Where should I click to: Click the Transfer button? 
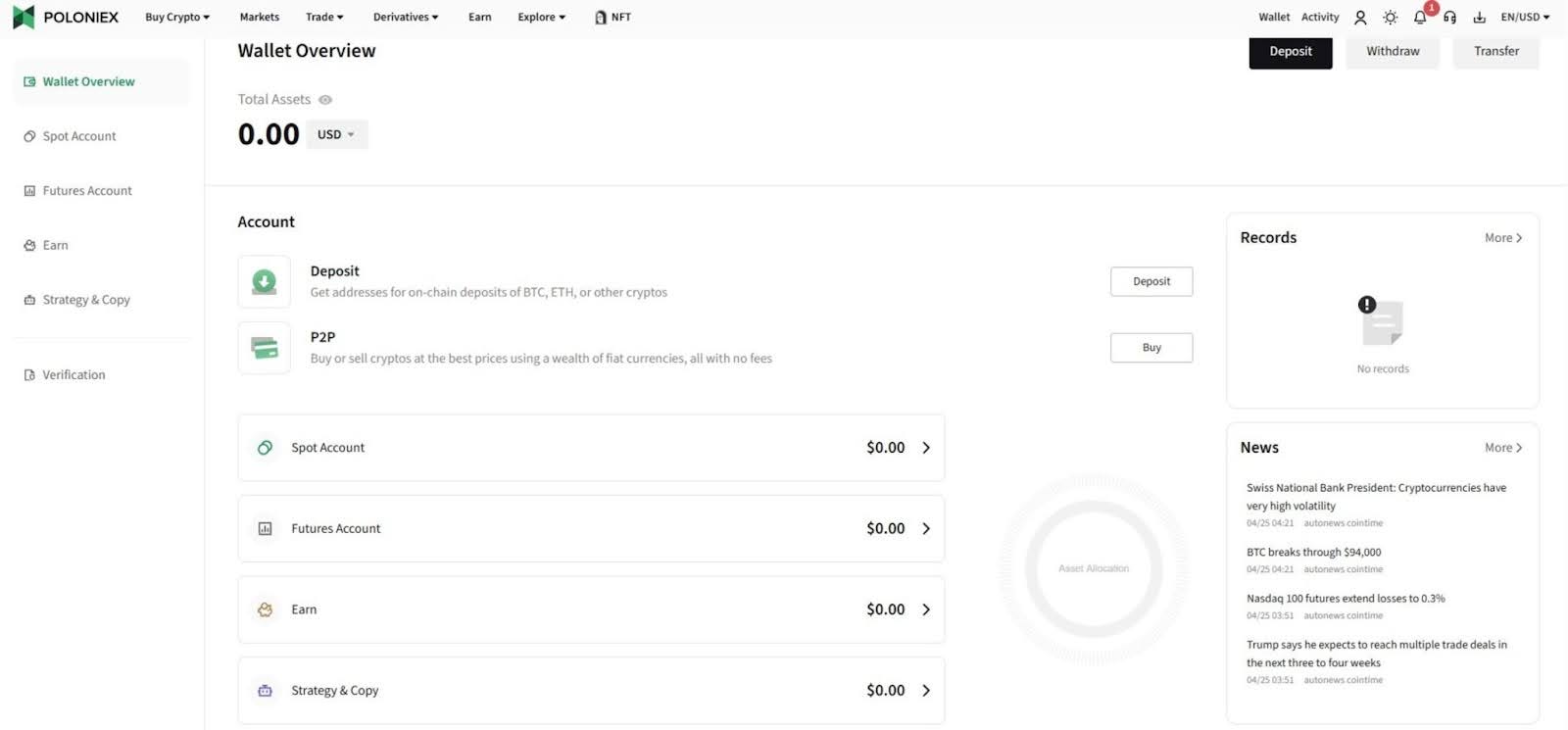click(1496, 52)
